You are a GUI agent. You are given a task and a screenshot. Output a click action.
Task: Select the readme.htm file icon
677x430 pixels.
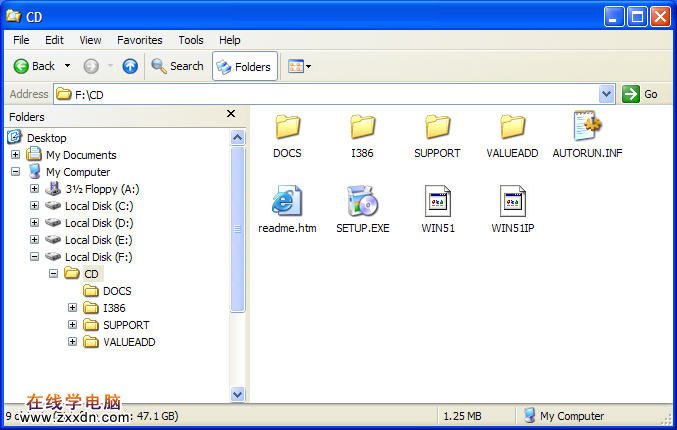click(287, 202)
